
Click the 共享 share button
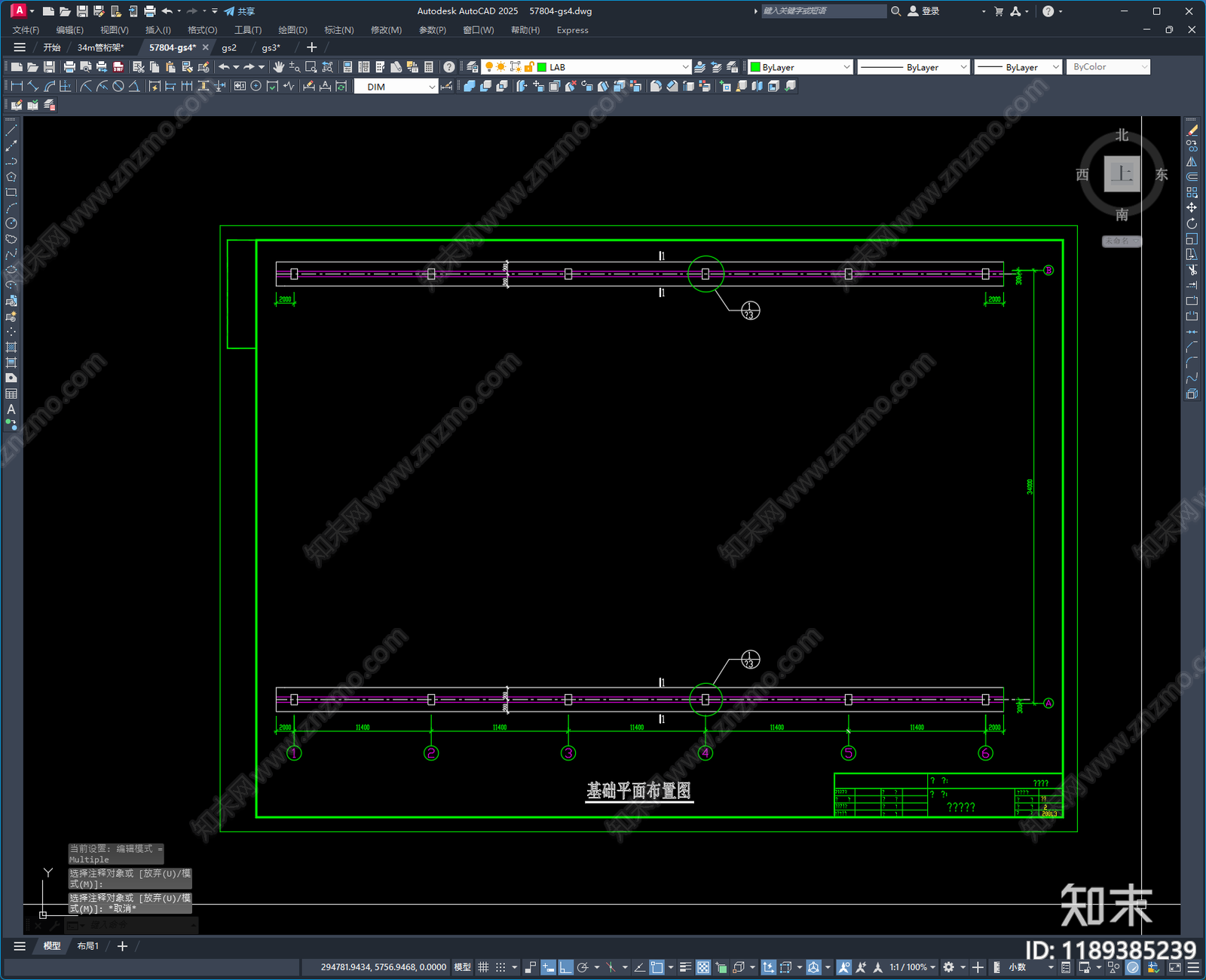(x=240, y=11)
